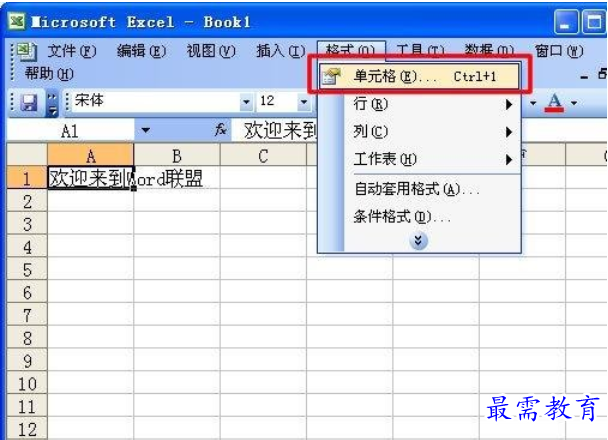Open the Name Box dropdown arrow
The image size is (608, 440).
145,130
